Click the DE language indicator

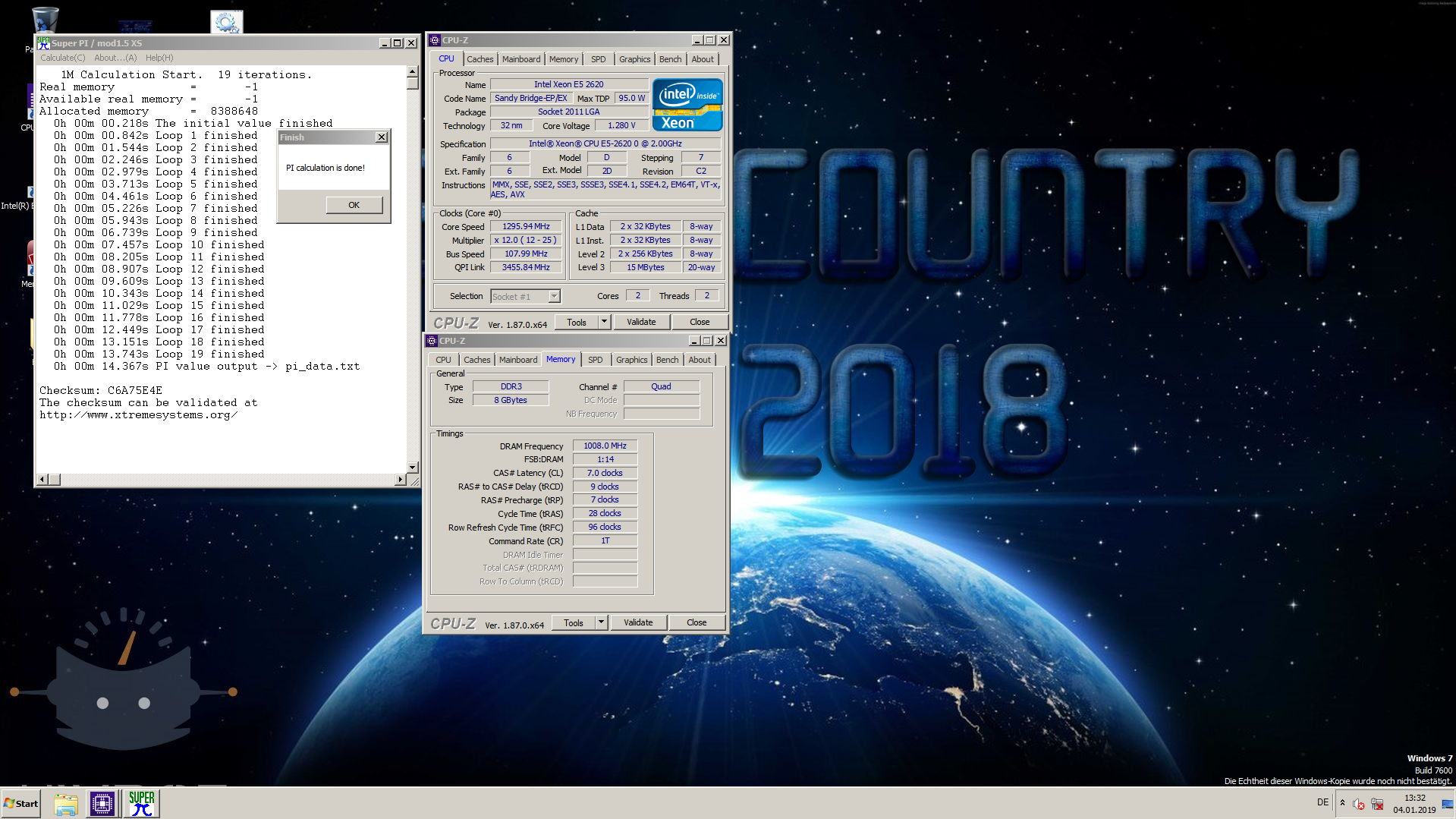(x=1322, y=802)
